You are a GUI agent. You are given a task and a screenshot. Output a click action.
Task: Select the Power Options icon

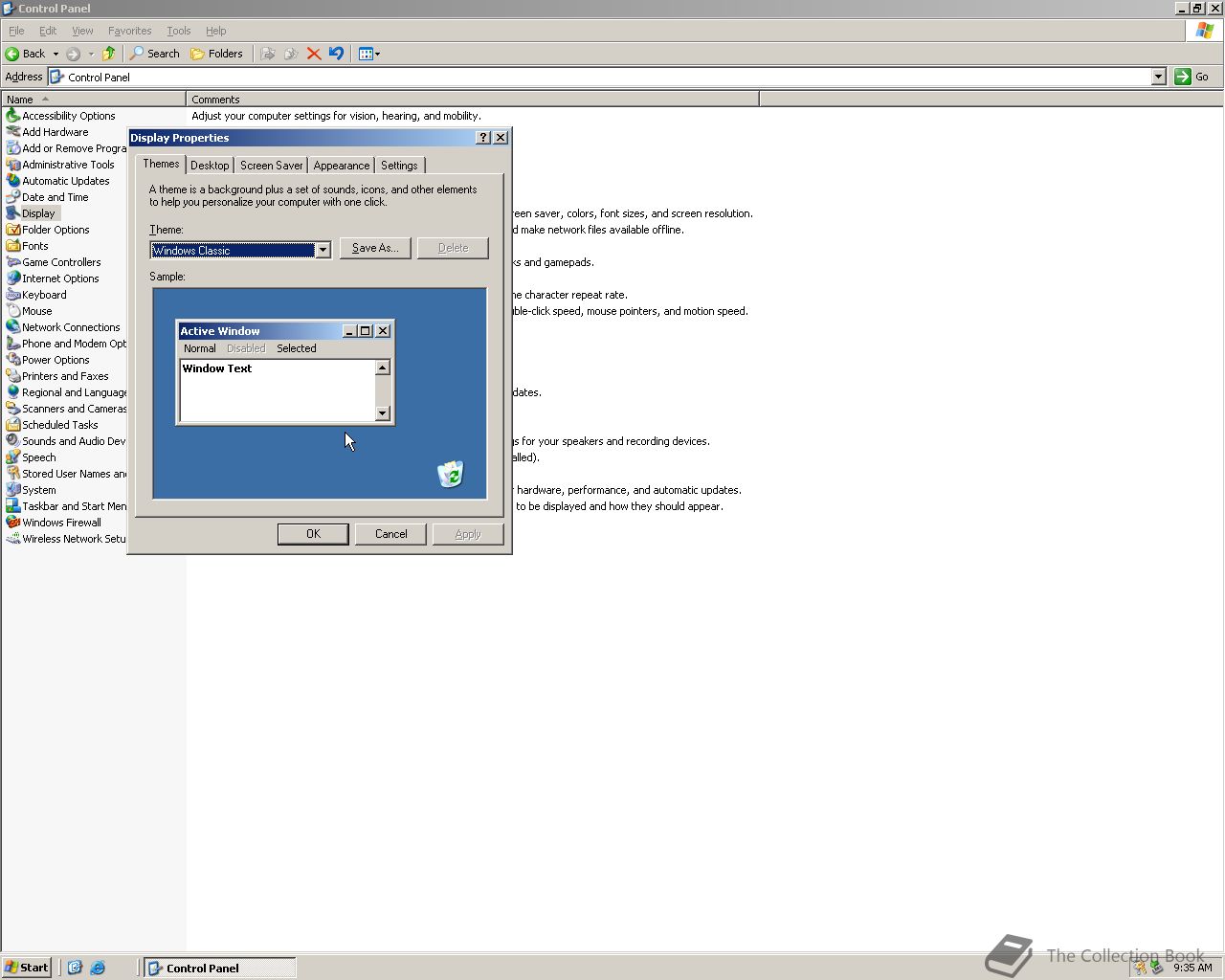click(x=13, y=360)
